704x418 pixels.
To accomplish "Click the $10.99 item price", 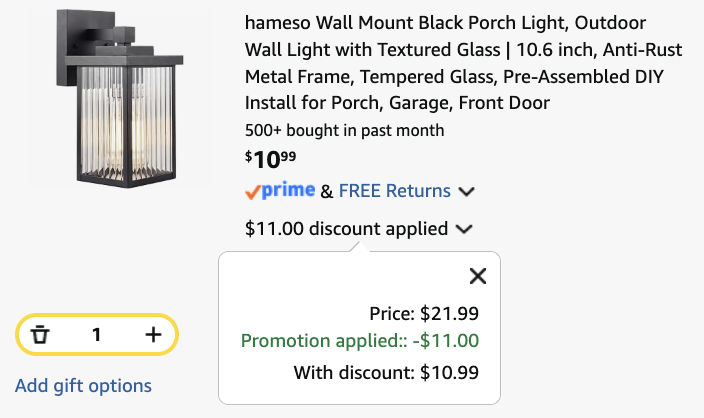I will [x=270, y=159].
